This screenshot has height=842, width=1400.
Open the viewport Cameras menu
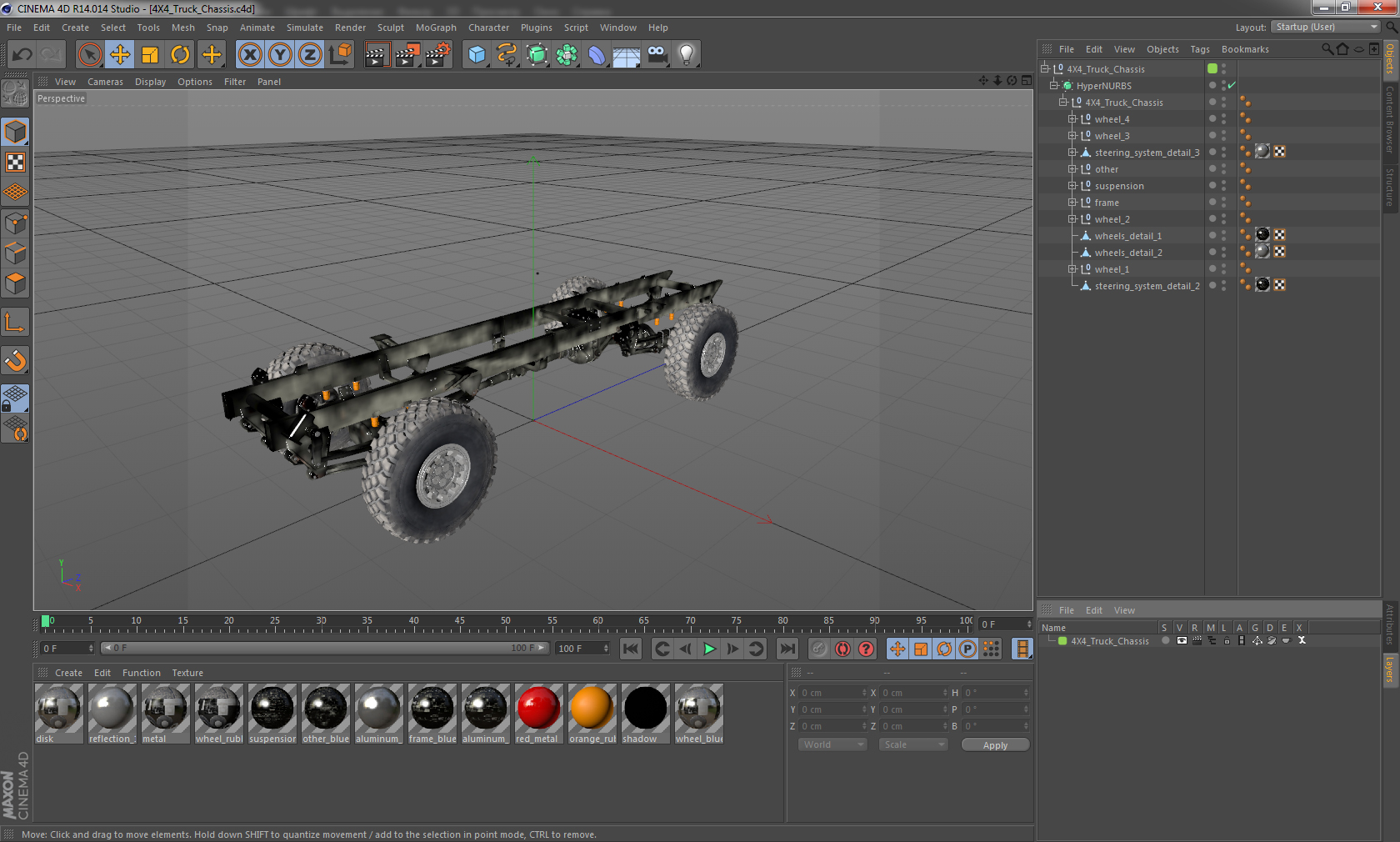(x=105, y=82)
